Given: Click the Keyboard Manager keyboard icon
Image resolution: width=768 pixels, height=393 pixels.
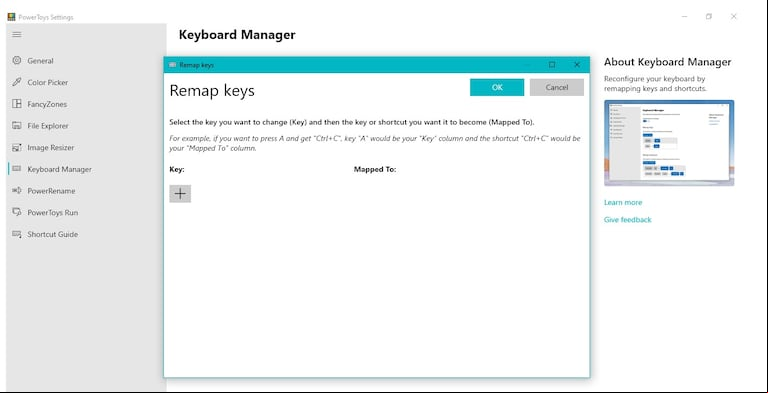Looking at the screenshot, I should 17,169.
